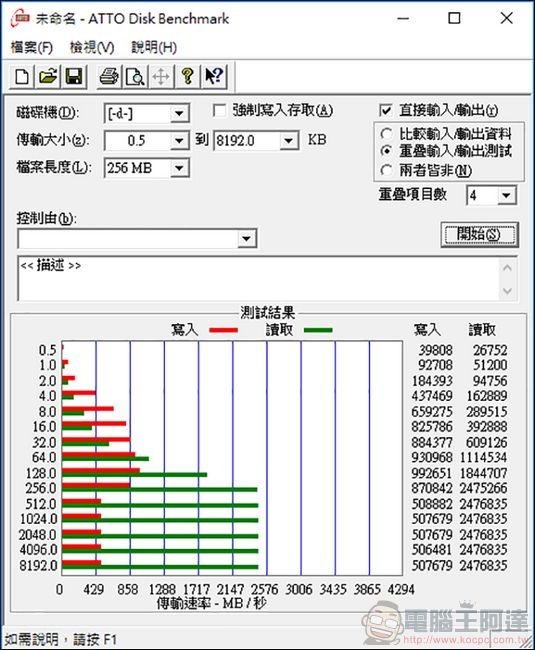Select the 兩者皆非(N) radio button
The height and width of the screenshot is (650, 535).
tap(386, 170)
